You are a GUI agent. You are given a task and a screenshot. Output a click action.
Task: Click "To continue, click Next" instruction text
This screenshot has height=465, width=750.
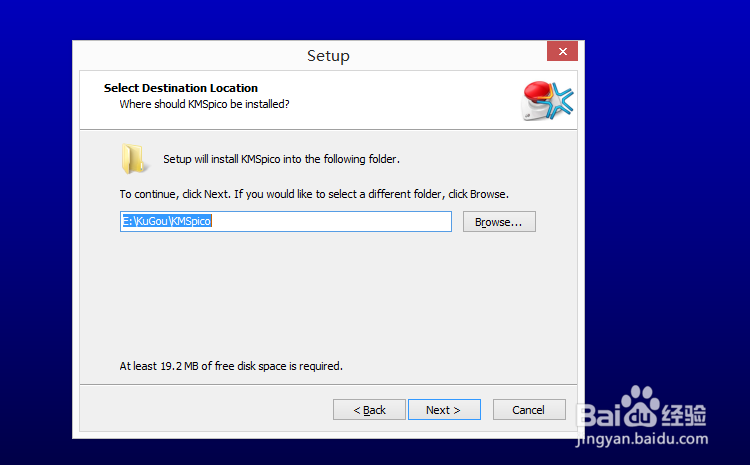(x=314, y=194)
